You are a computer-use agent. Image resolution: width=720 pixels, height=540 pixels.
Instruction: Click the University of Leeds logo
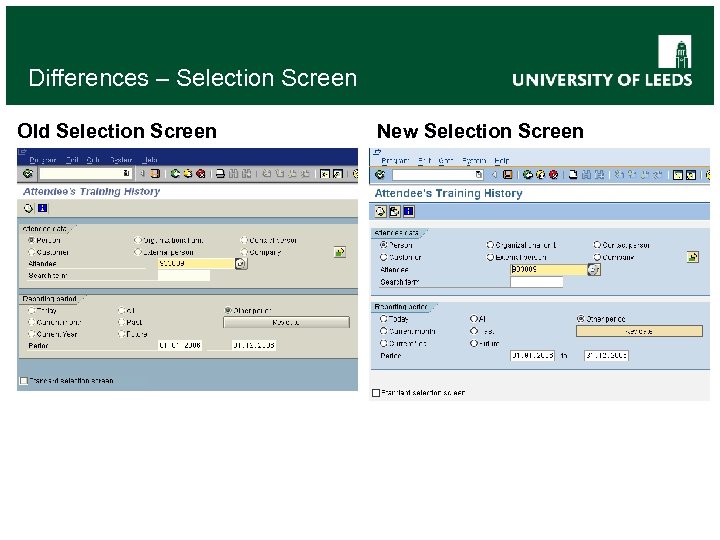(602, 61)
